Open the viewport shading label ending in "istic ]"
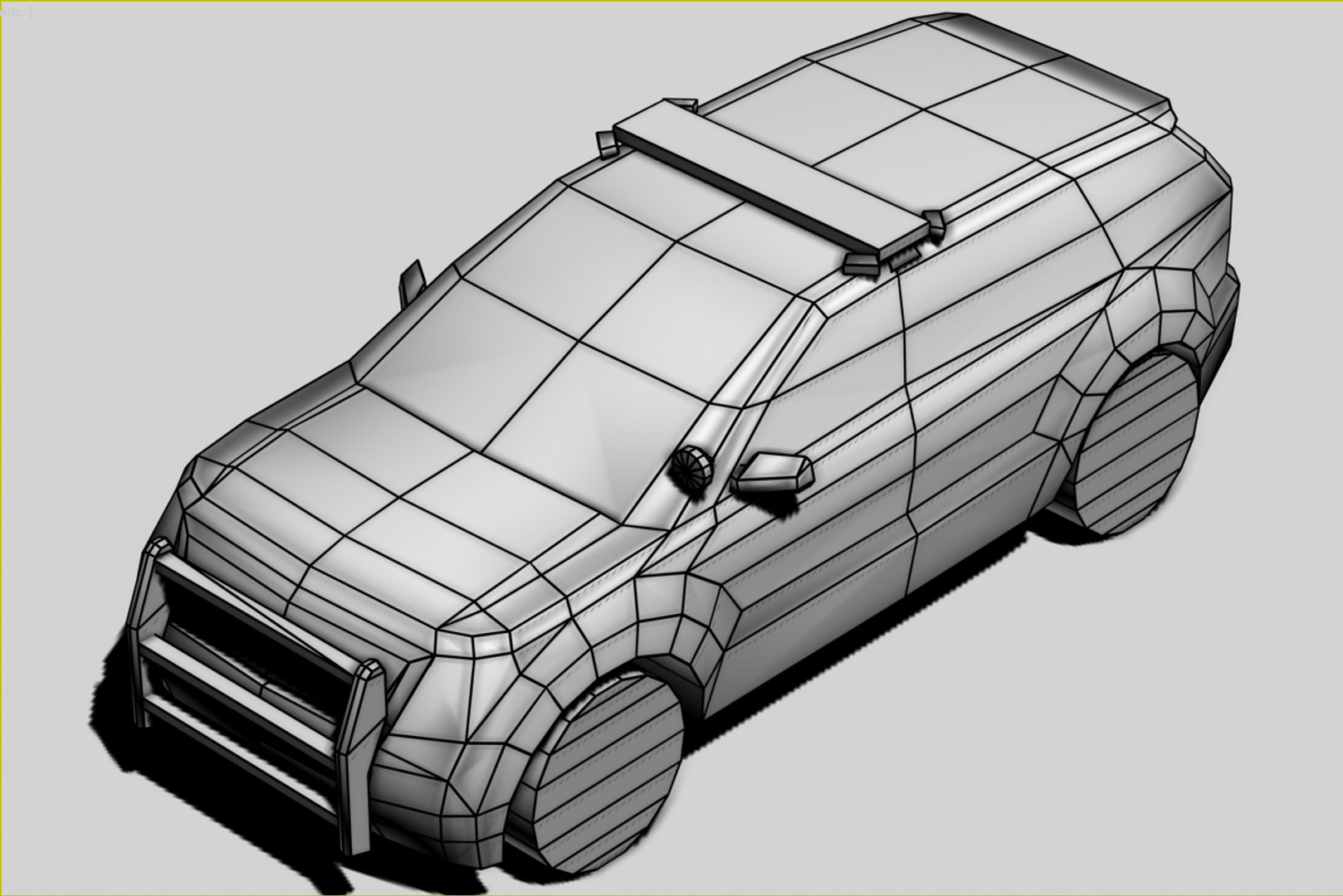 (x=15, y=13)
